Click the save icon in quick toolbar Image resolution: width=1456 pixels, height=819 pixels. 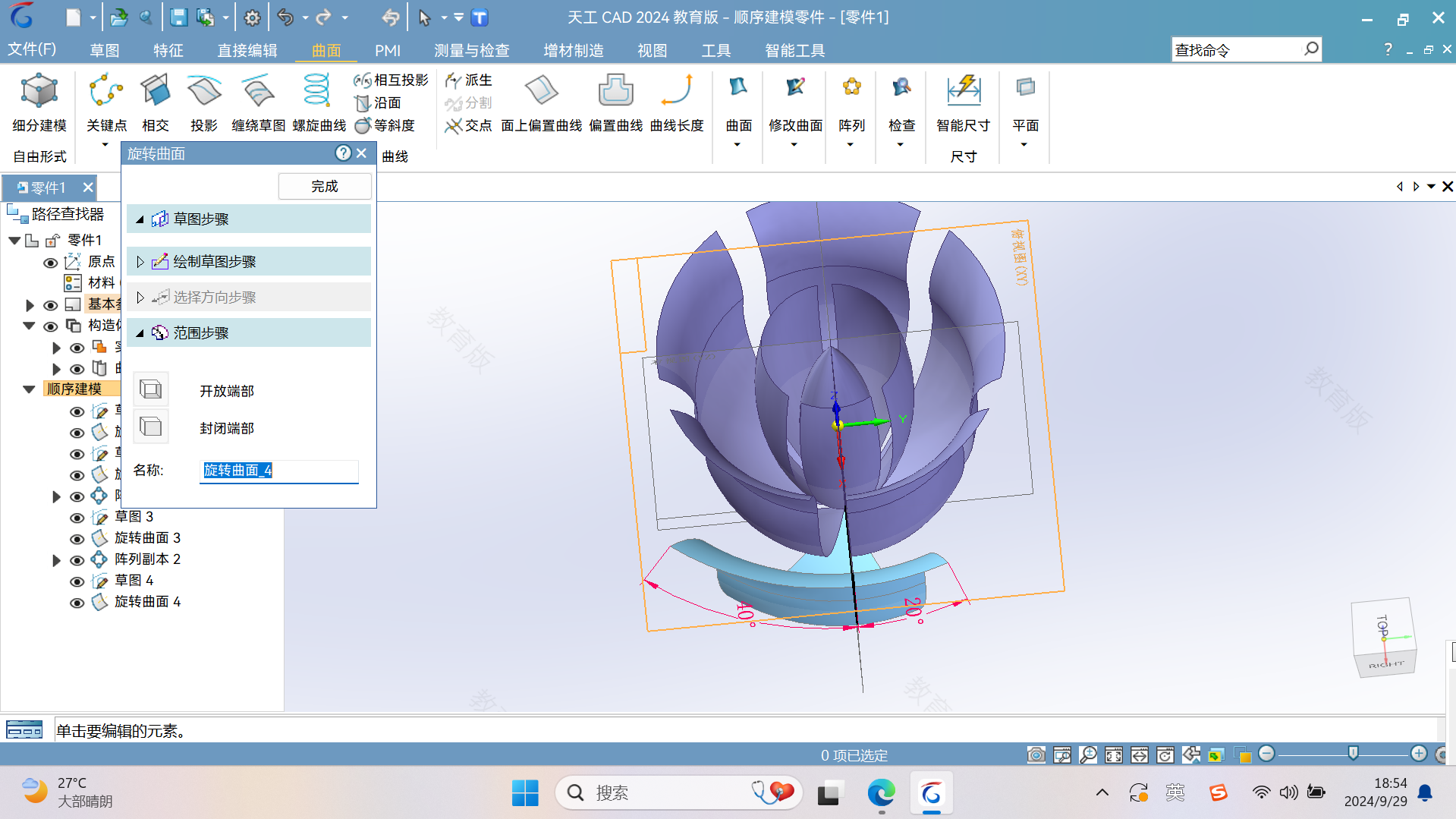178,17
